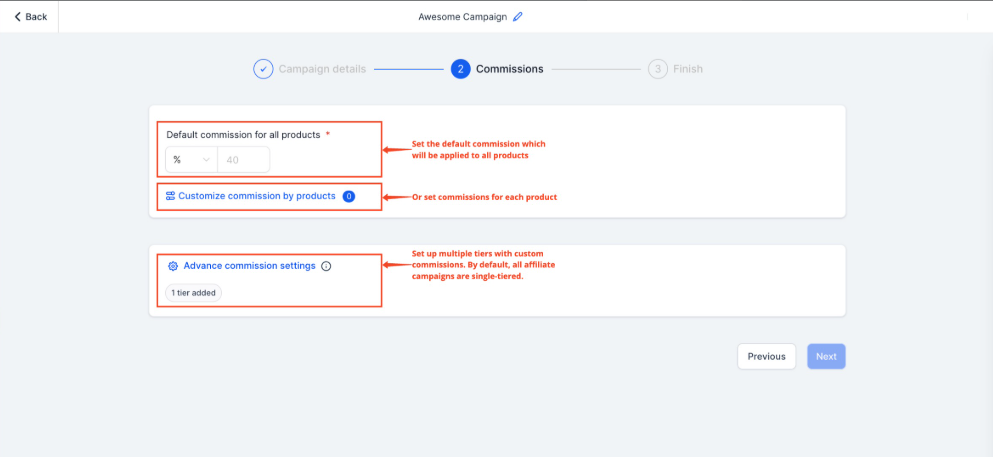
Task: Go to Campaign details step
Action: (x=322, y=69)
